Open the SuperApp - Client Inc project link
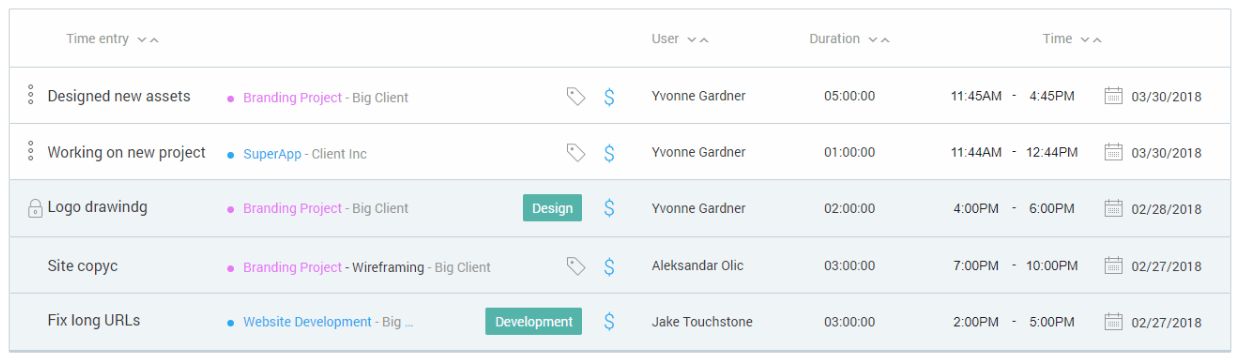 [305, 154]
